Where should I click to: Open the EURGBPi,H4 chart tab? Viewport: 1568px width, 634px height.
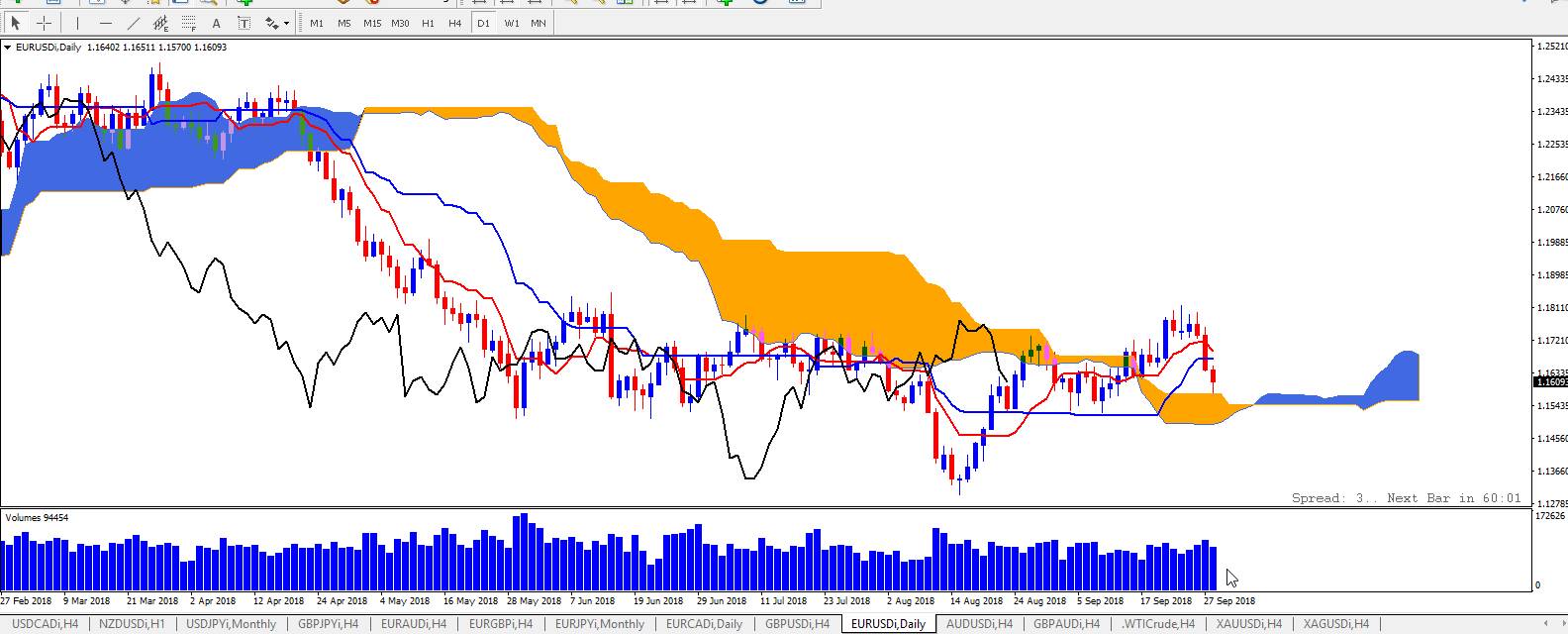501,624
